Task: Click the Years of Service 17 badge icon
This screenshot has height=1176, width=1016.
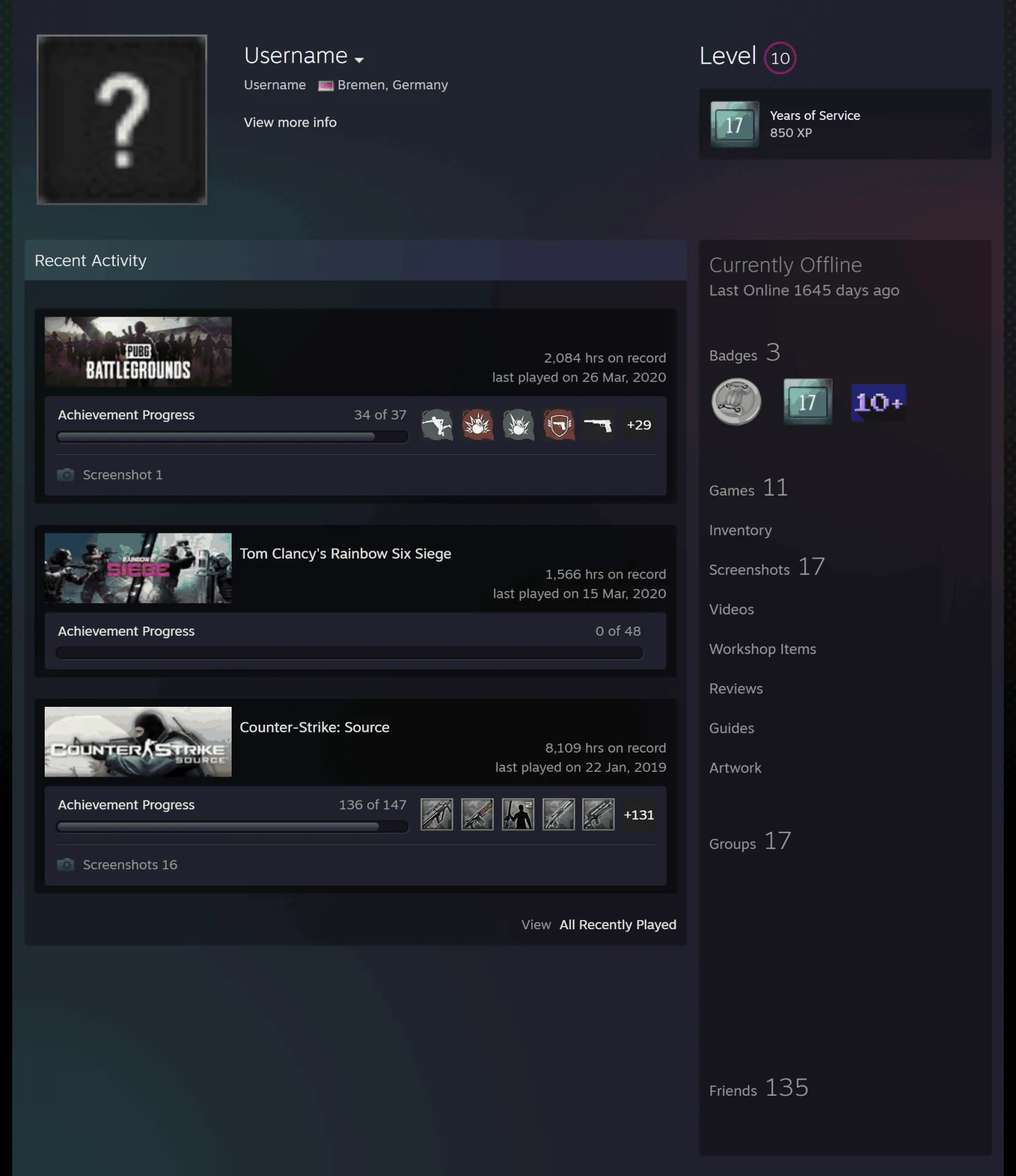Action: click(x=734, y=124)
